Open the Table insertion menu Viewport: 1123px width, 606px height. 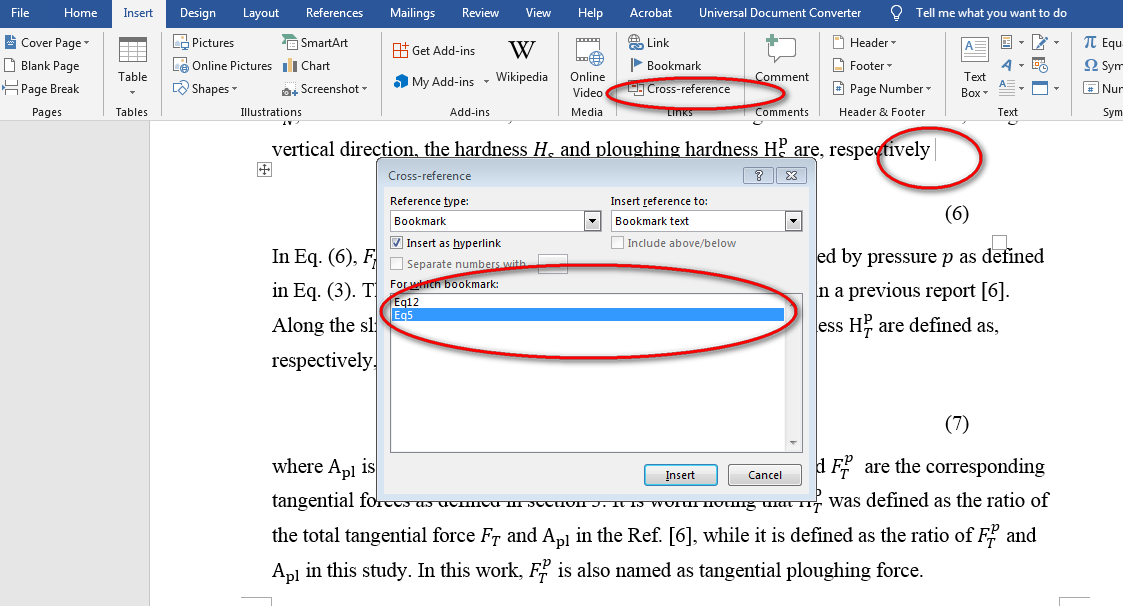click(x=132, y=67)
